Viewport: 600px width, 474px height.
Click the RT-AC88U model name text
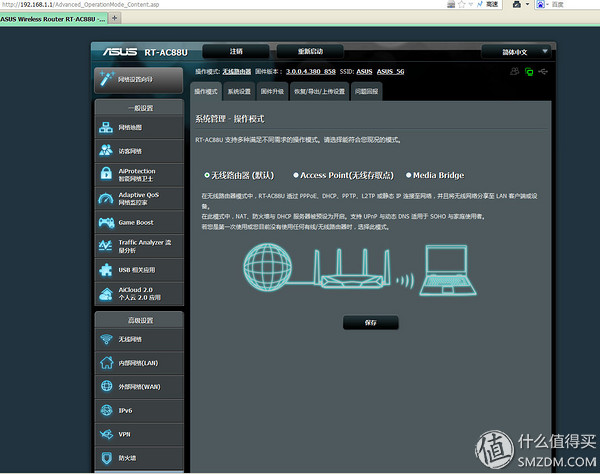point(166,52)
